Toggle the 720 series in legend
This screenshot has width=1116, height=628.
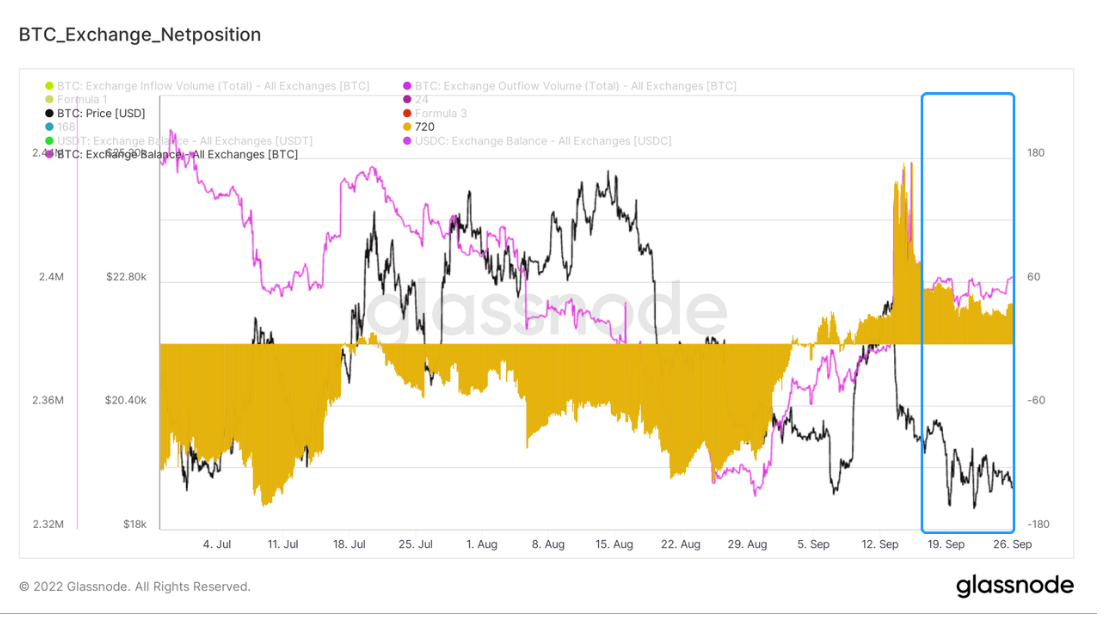(424, 127)
